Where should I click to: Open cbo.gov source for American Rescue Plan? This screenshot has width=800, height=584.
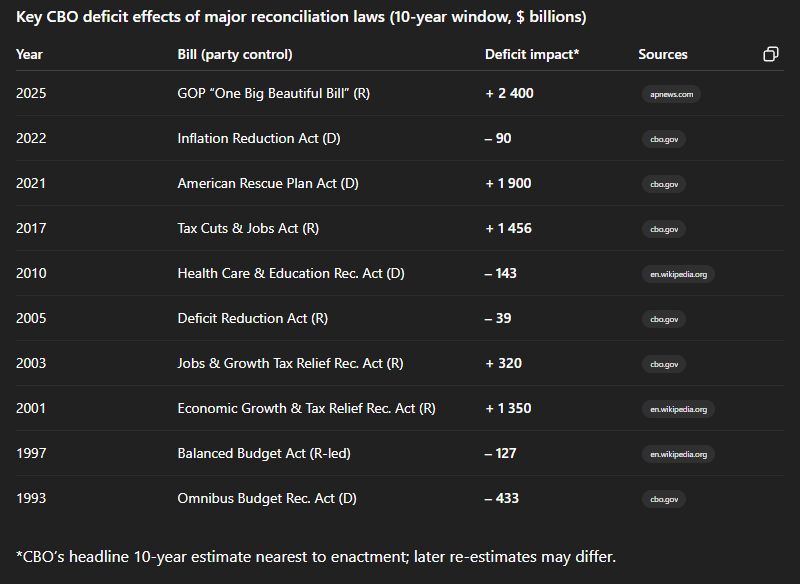point(664,184)
